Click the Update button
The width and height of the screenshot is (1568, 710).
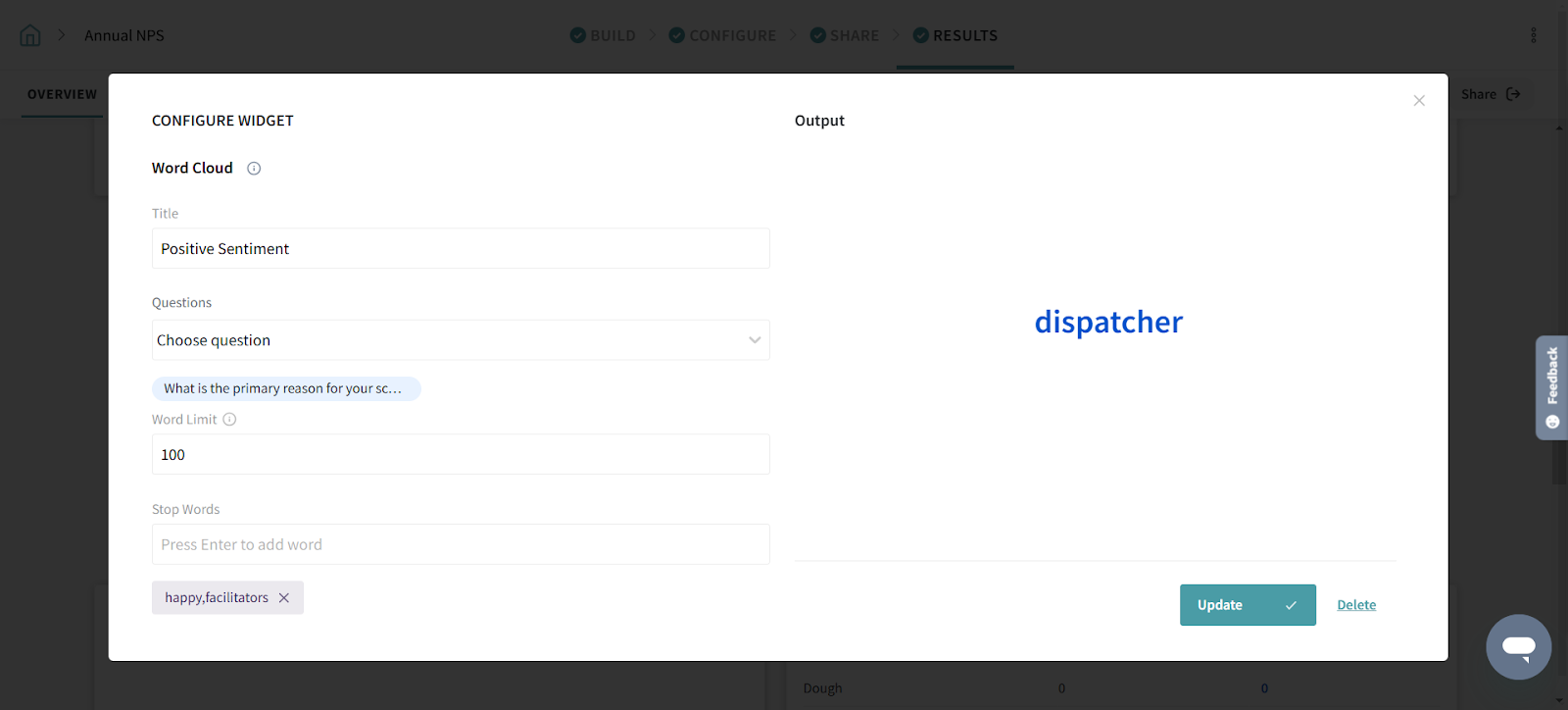pos(1247,605)
